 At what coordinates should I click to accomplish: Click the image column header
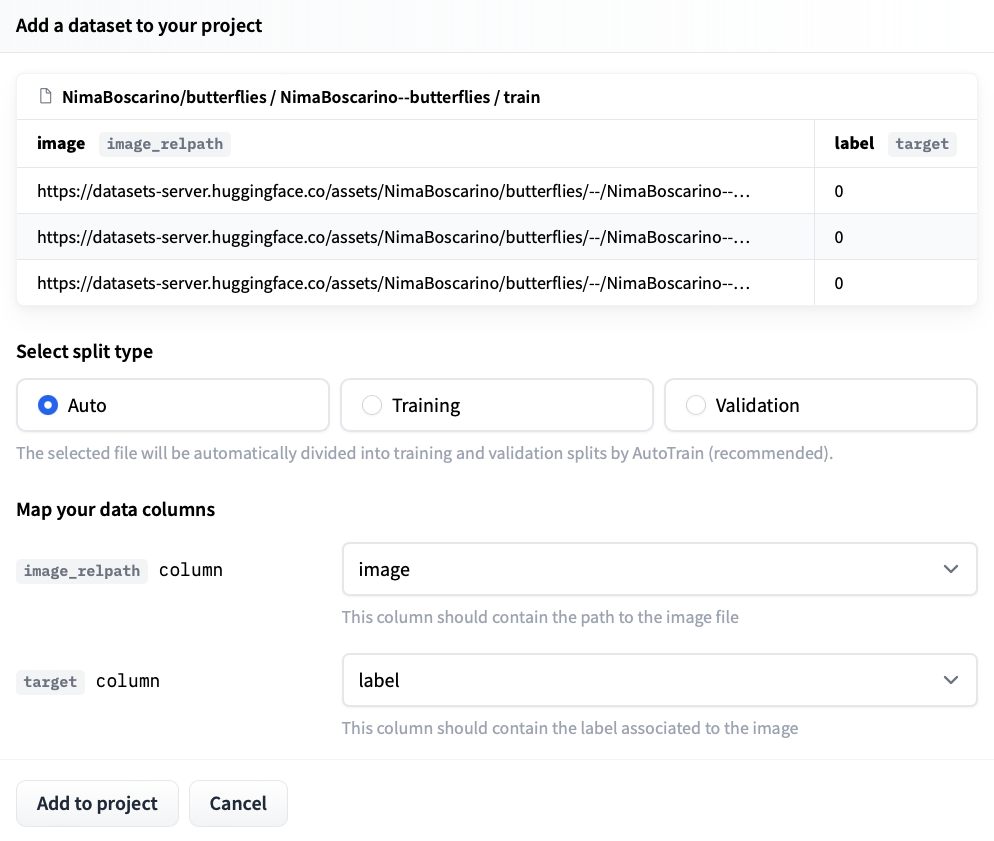tap(61, 143)
